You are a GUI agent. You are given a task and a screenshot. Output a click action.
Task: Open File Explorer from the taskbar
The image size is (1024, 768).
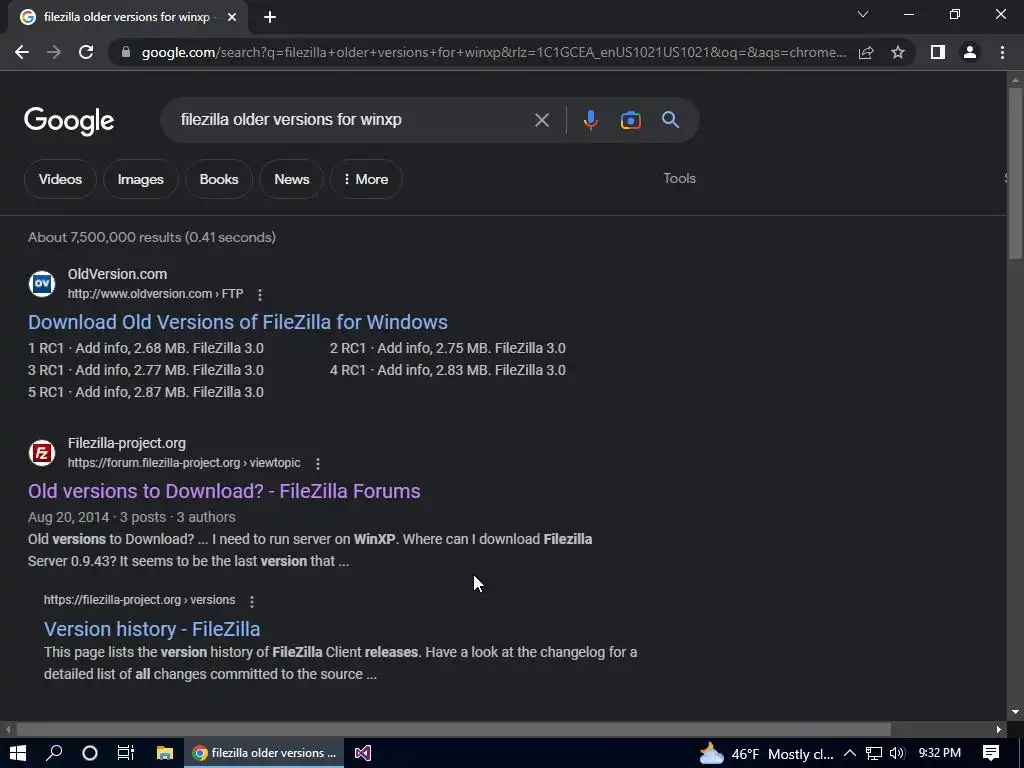pyautogui.click(x=165, y=753)
